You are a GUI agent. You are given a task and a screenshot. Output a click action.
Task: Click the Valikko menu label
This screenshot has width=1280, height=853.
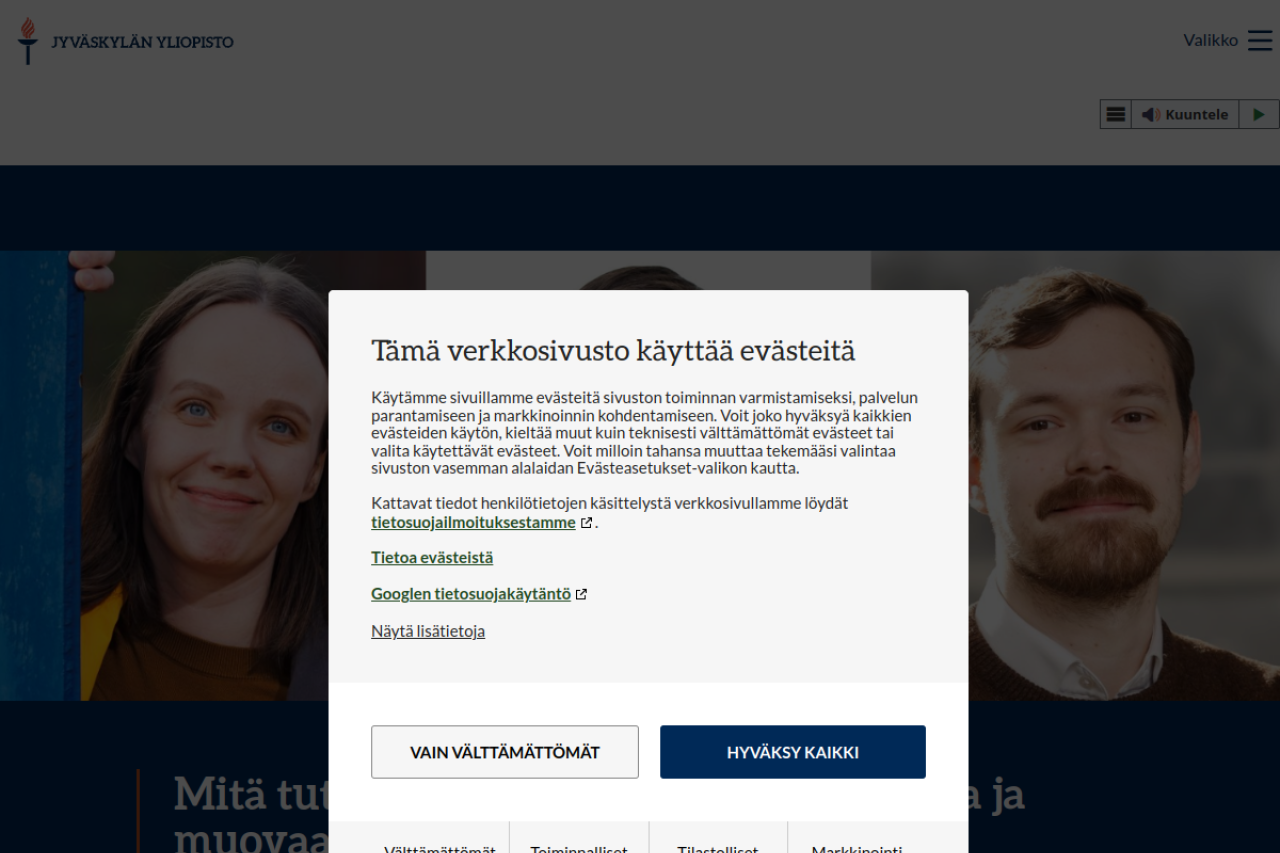(x=1210, y=40)
